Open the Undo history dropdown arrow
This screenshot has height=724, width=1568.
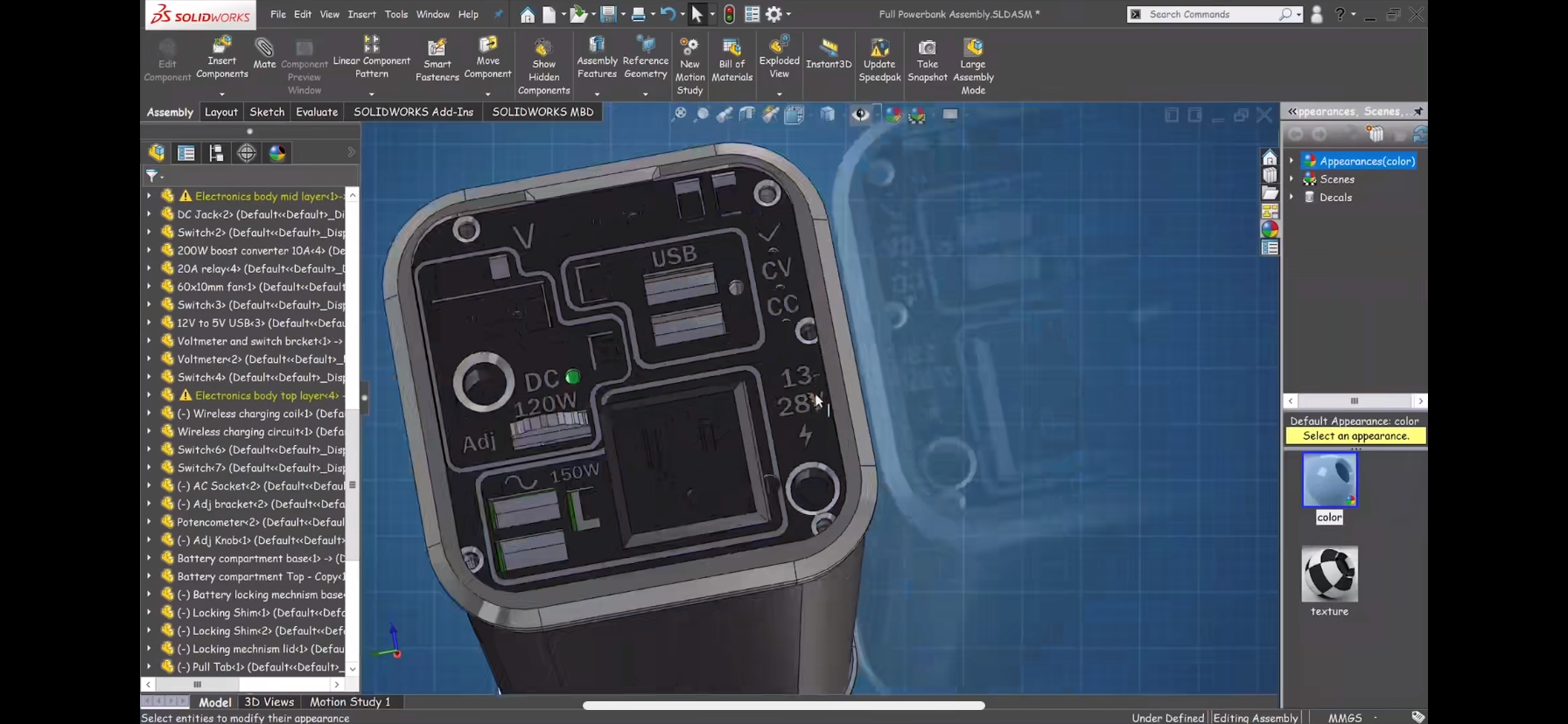(x=682, y=14)
